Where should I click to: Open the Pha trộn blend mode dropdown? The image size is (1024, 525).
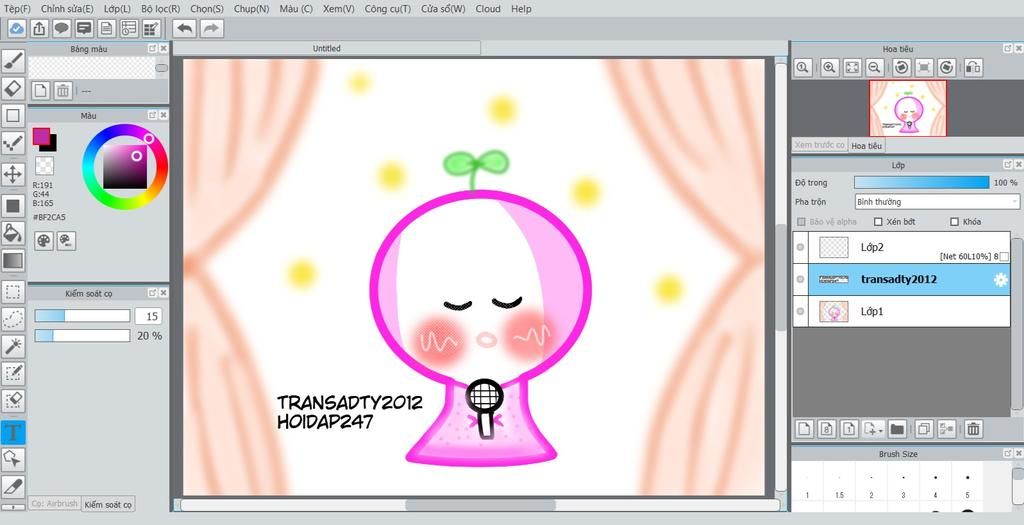coord(937,202)
